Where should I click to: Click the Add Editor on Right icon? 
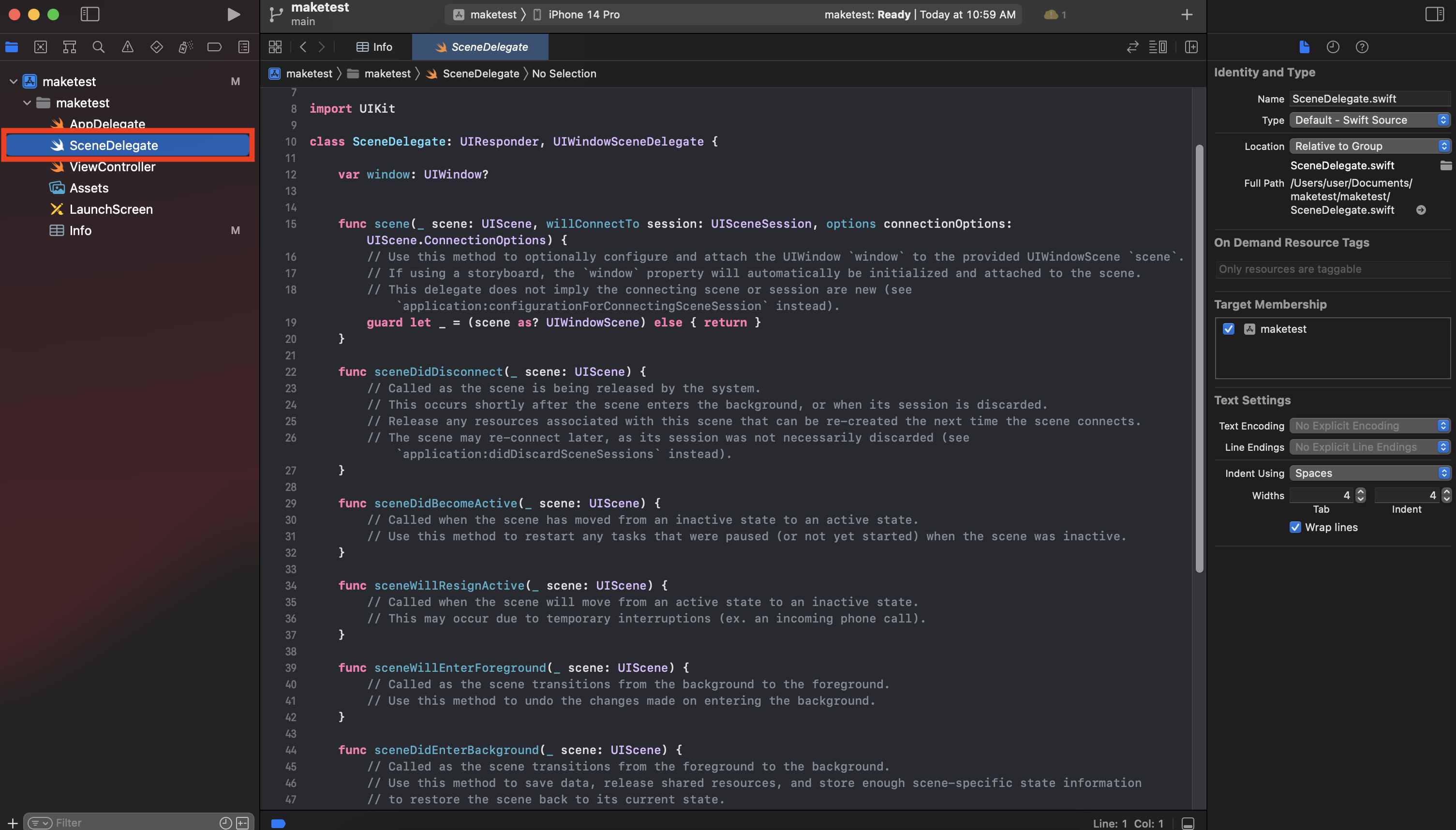tap(1191, 47)
